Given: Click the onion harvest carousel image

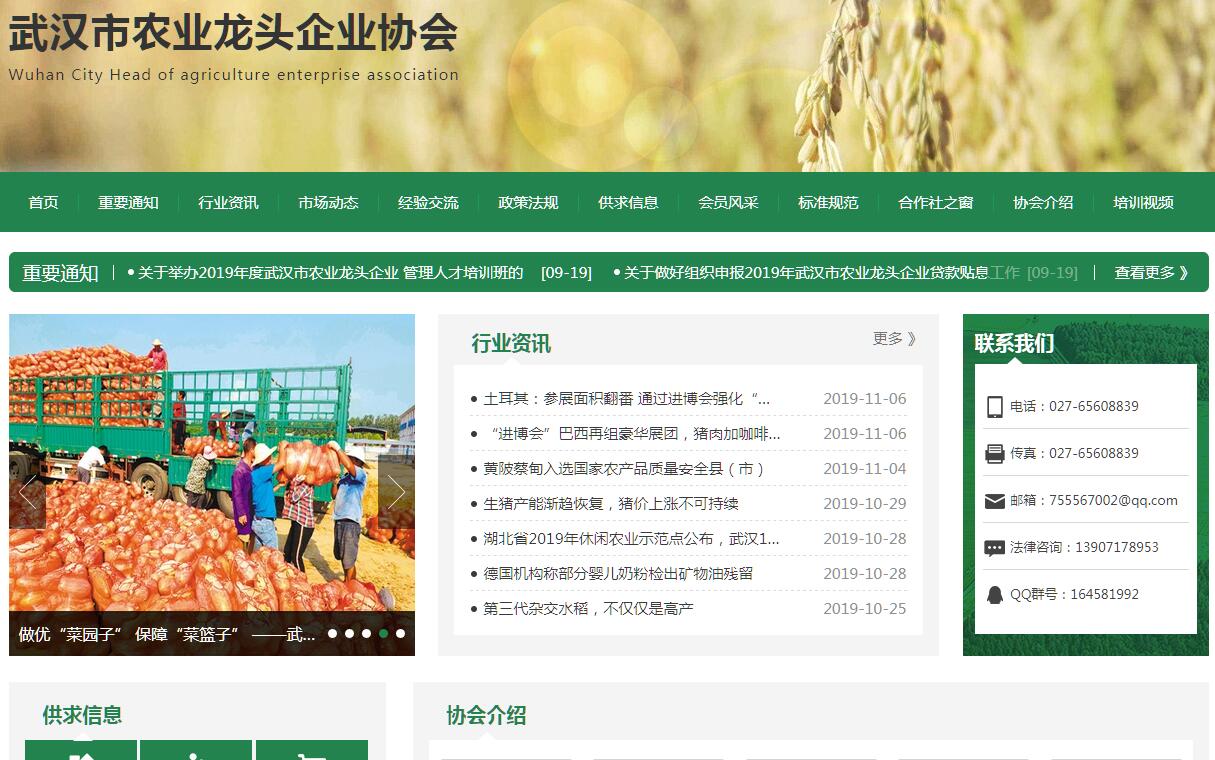Looking at the screenshot, I should point(212,460).
